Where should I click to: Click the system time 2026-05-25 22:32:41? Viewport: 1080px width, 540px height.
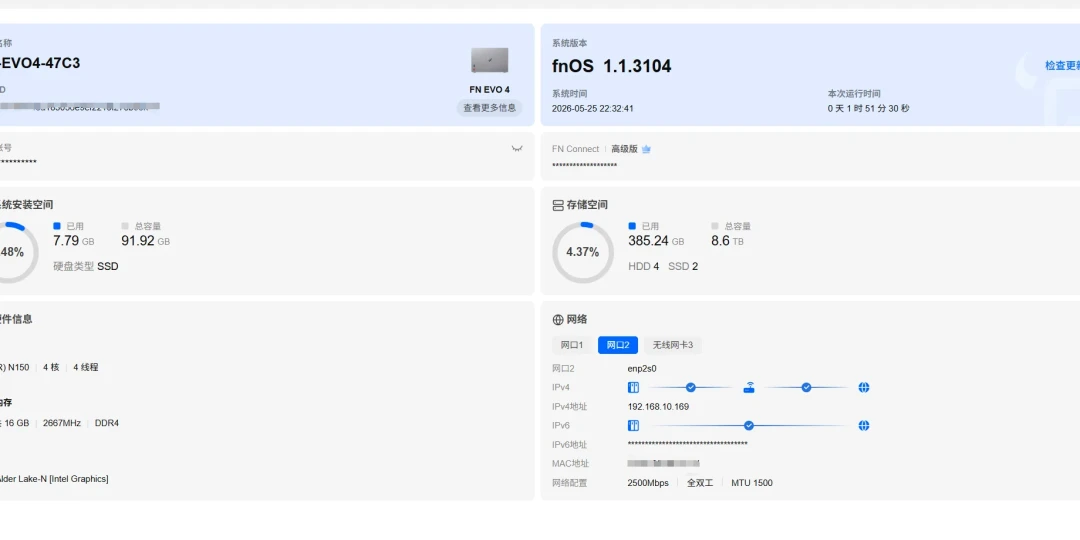tap(593, 109)
